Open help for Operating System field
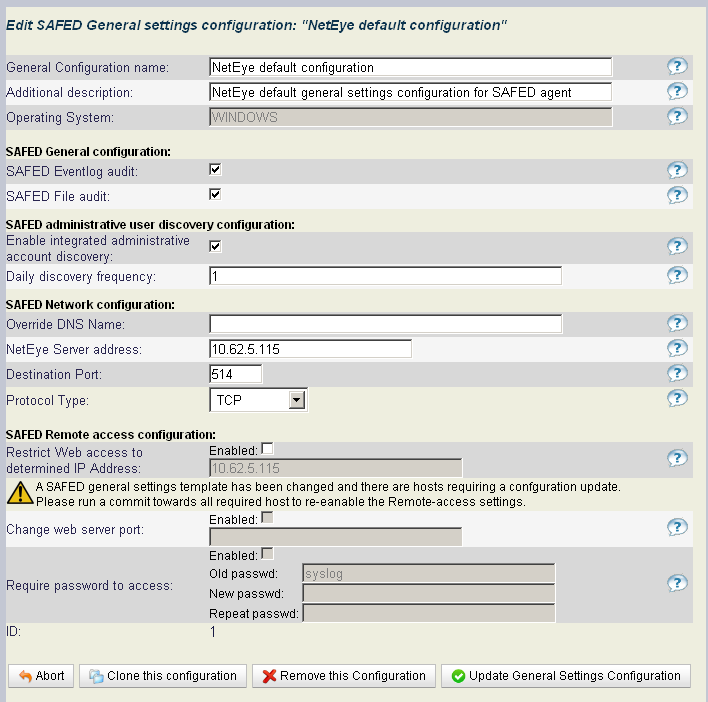The width and height of the screenshot is (708, 702). tap(677, 116)
